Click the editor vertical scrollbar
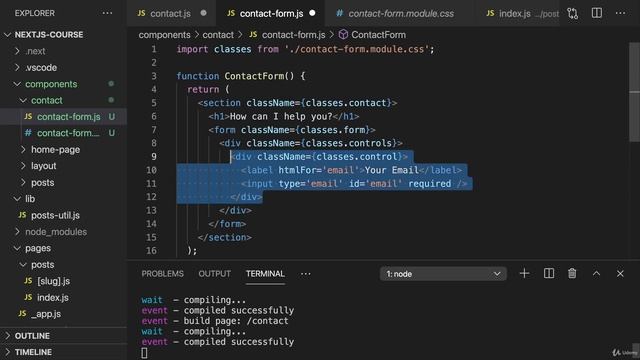The image size is (640, 360). (x=634, y=92)
